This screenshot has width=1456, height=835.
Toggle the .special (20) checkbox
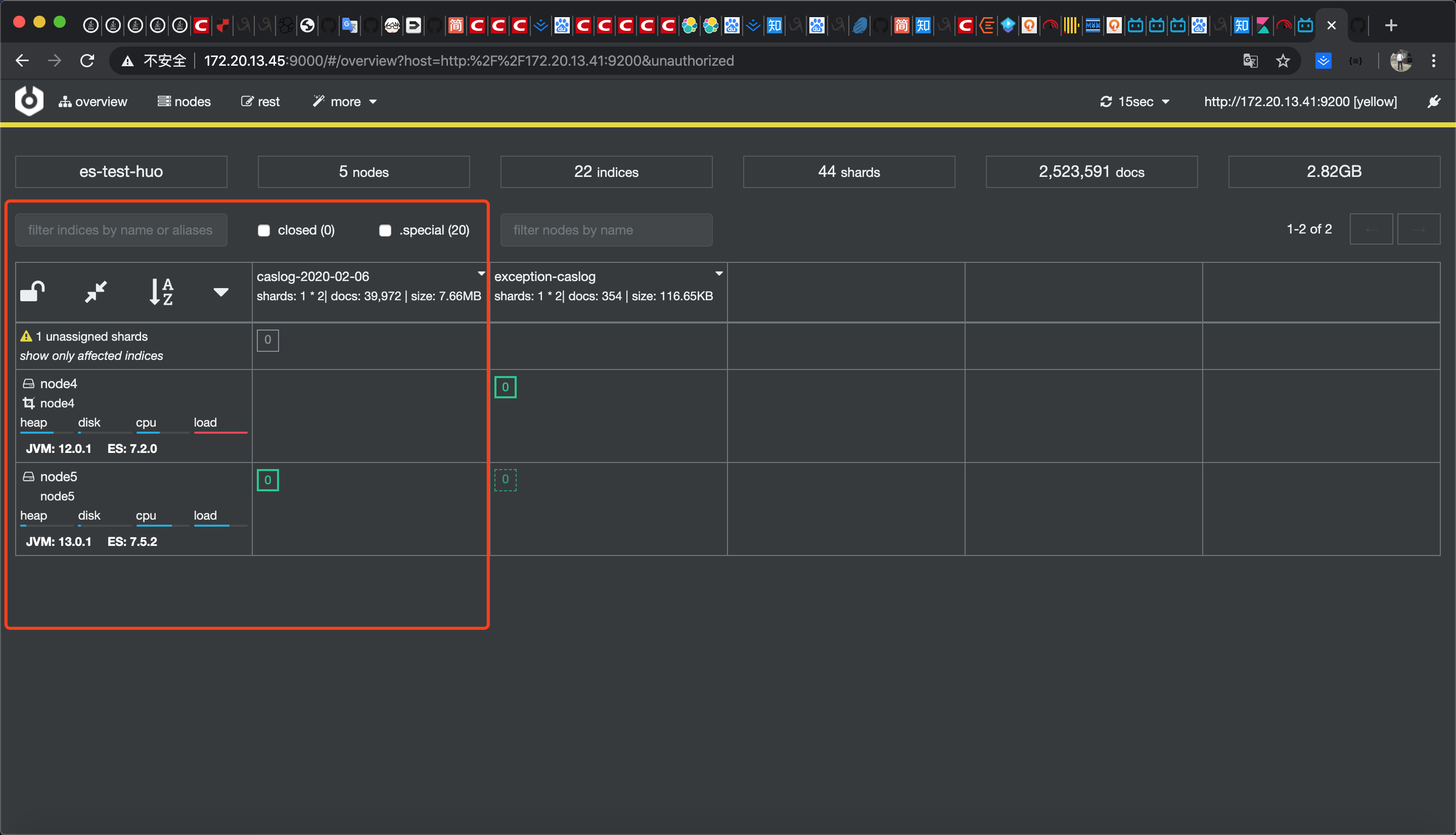coord(385,230)
